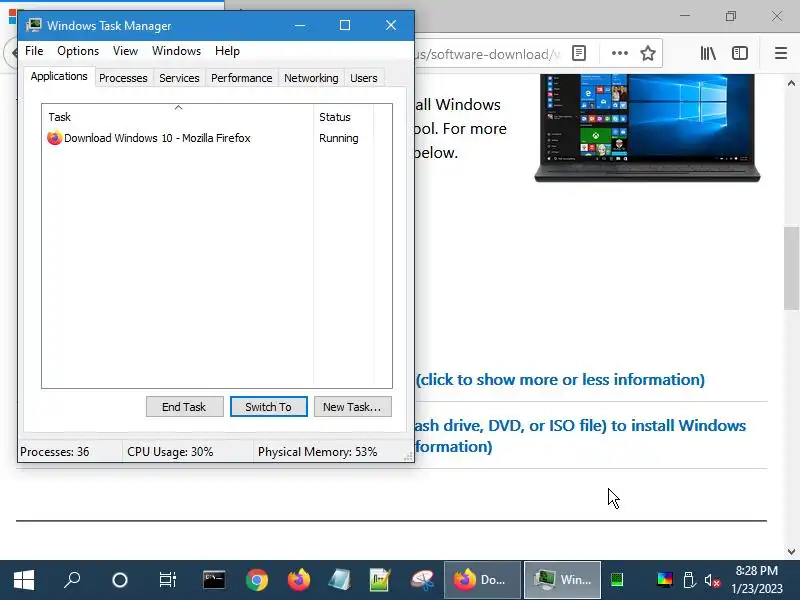Sort by the Status column header
The image size is (800, 600).
[x=343, y=117]
